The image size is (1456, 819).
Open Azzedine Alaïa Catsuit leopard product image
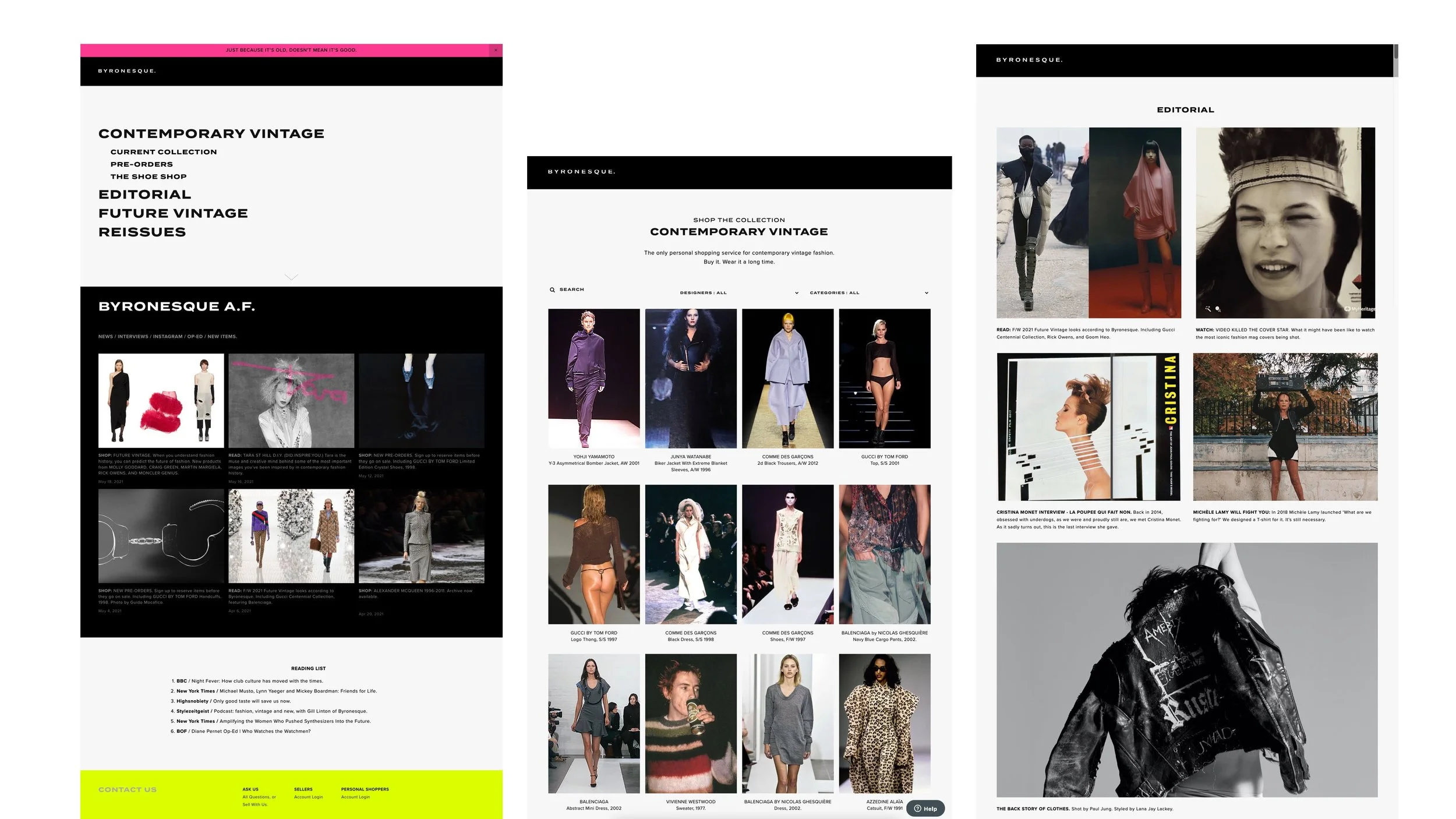[885, 723]
